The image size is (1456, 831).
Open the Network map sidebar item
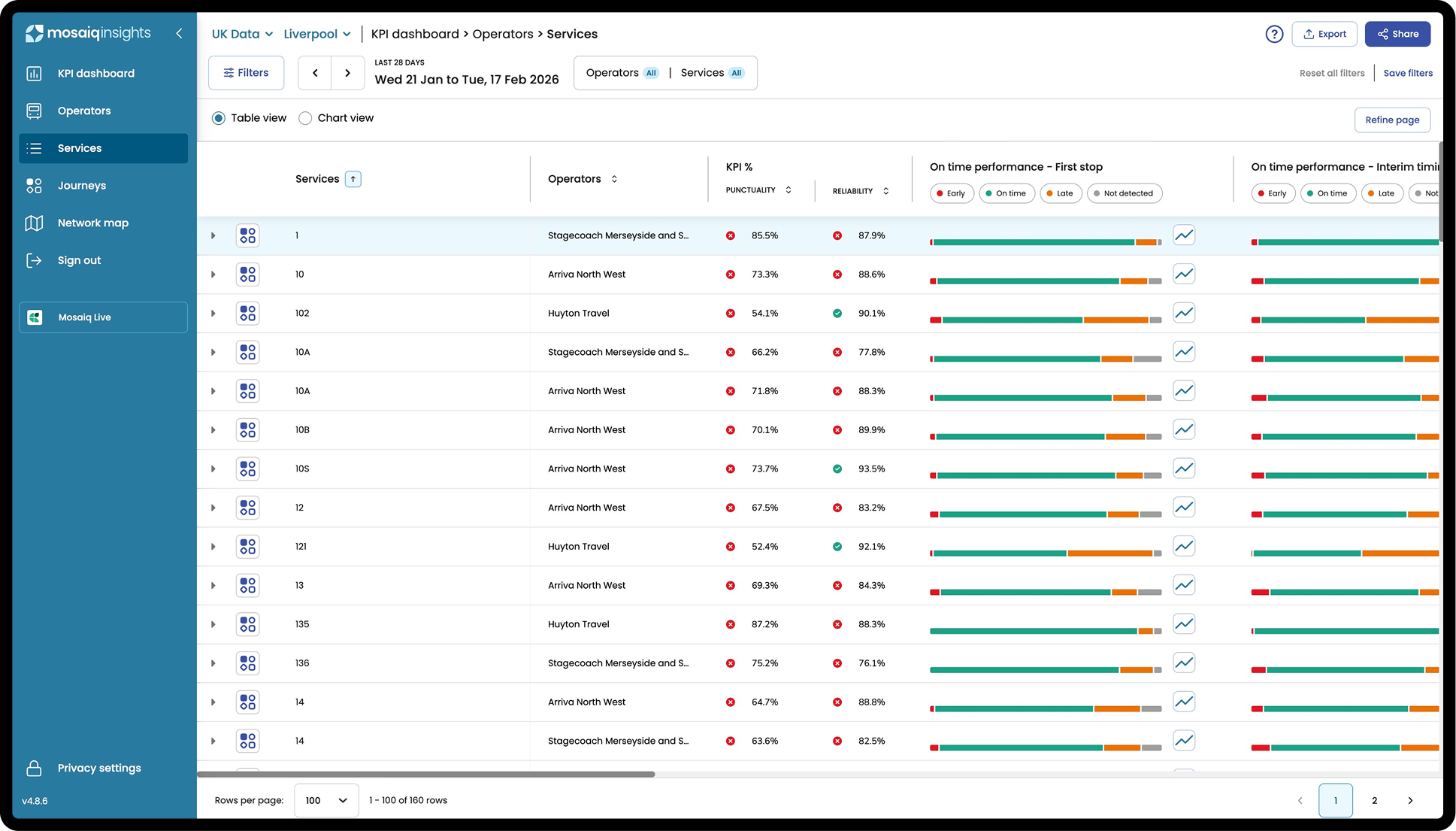(93, 223)
